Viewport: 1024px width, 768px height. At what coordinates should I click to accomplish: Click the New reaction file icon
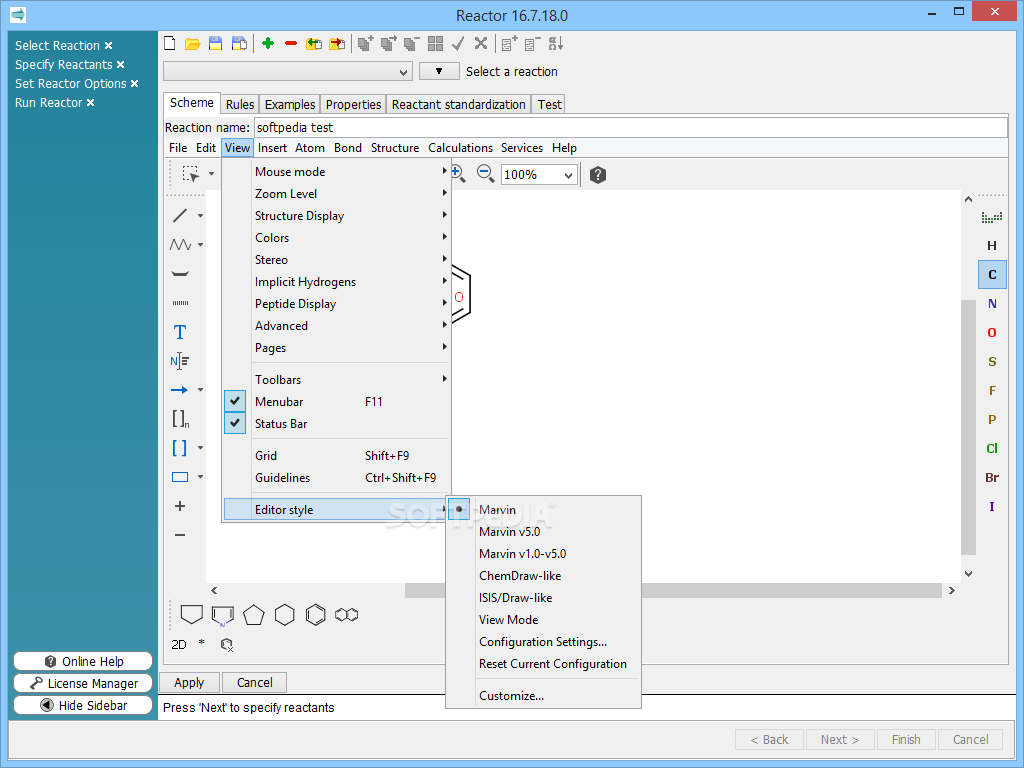click(x=170, y=44)
